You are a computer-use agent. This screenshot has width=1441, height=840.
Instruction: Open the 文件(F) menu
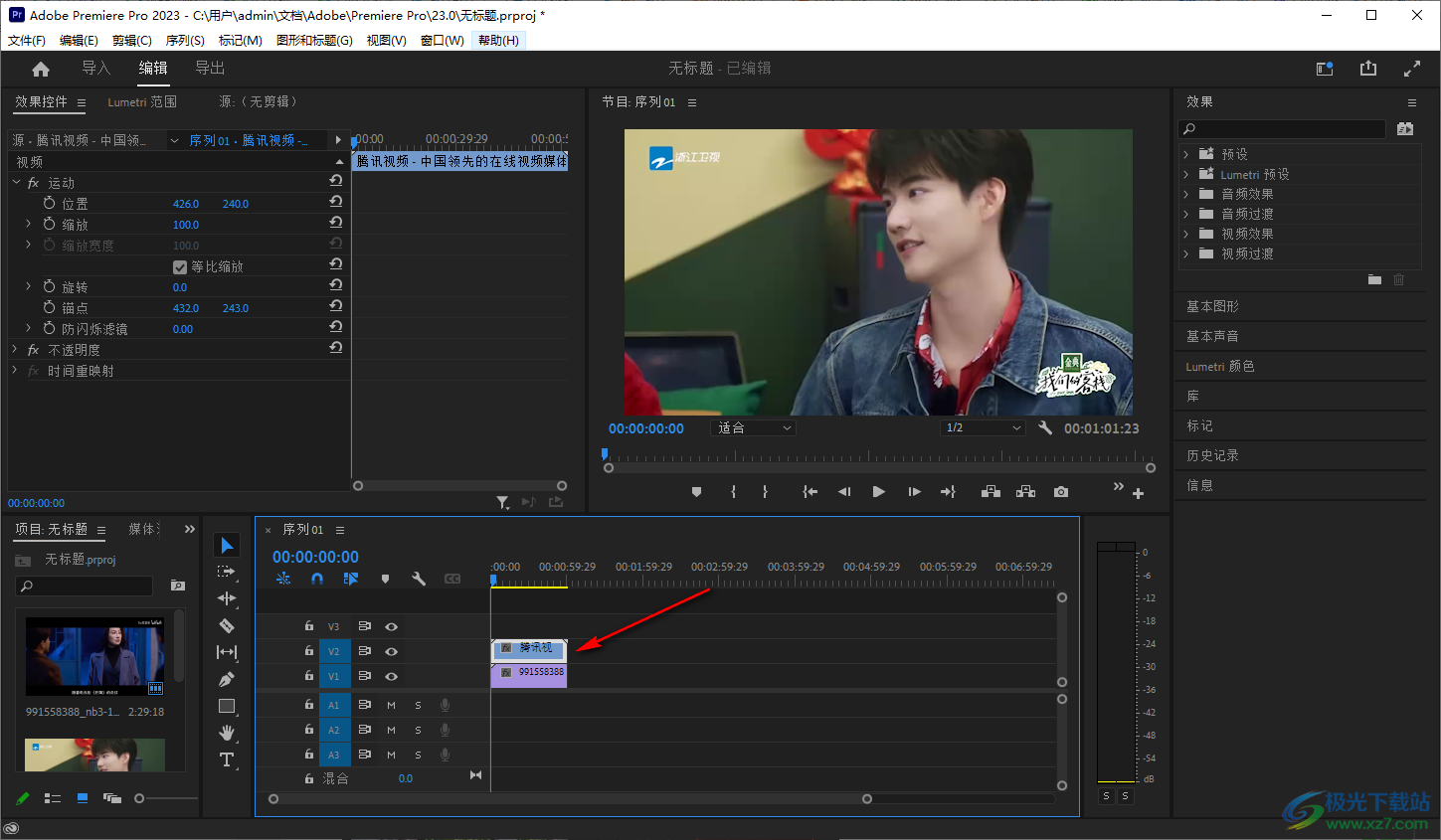27,40
